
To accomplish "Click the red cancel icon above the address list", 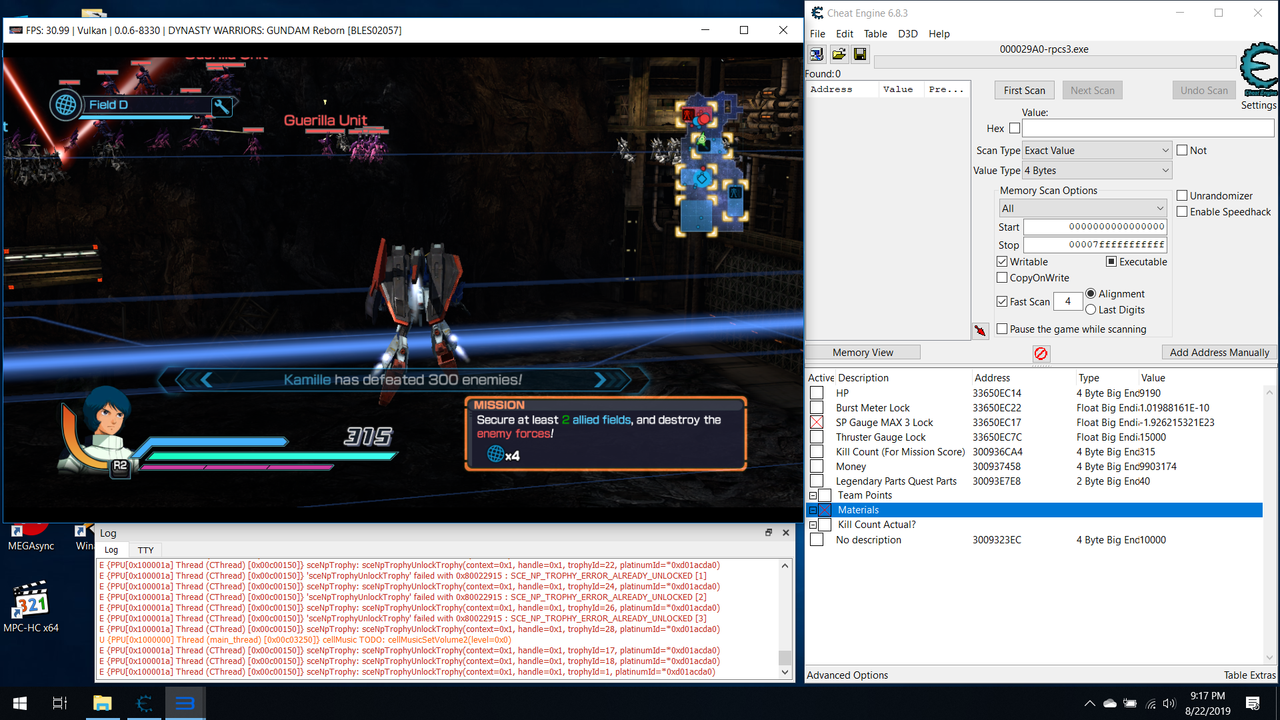I will pyautogui.click(x=1041, y=353).
